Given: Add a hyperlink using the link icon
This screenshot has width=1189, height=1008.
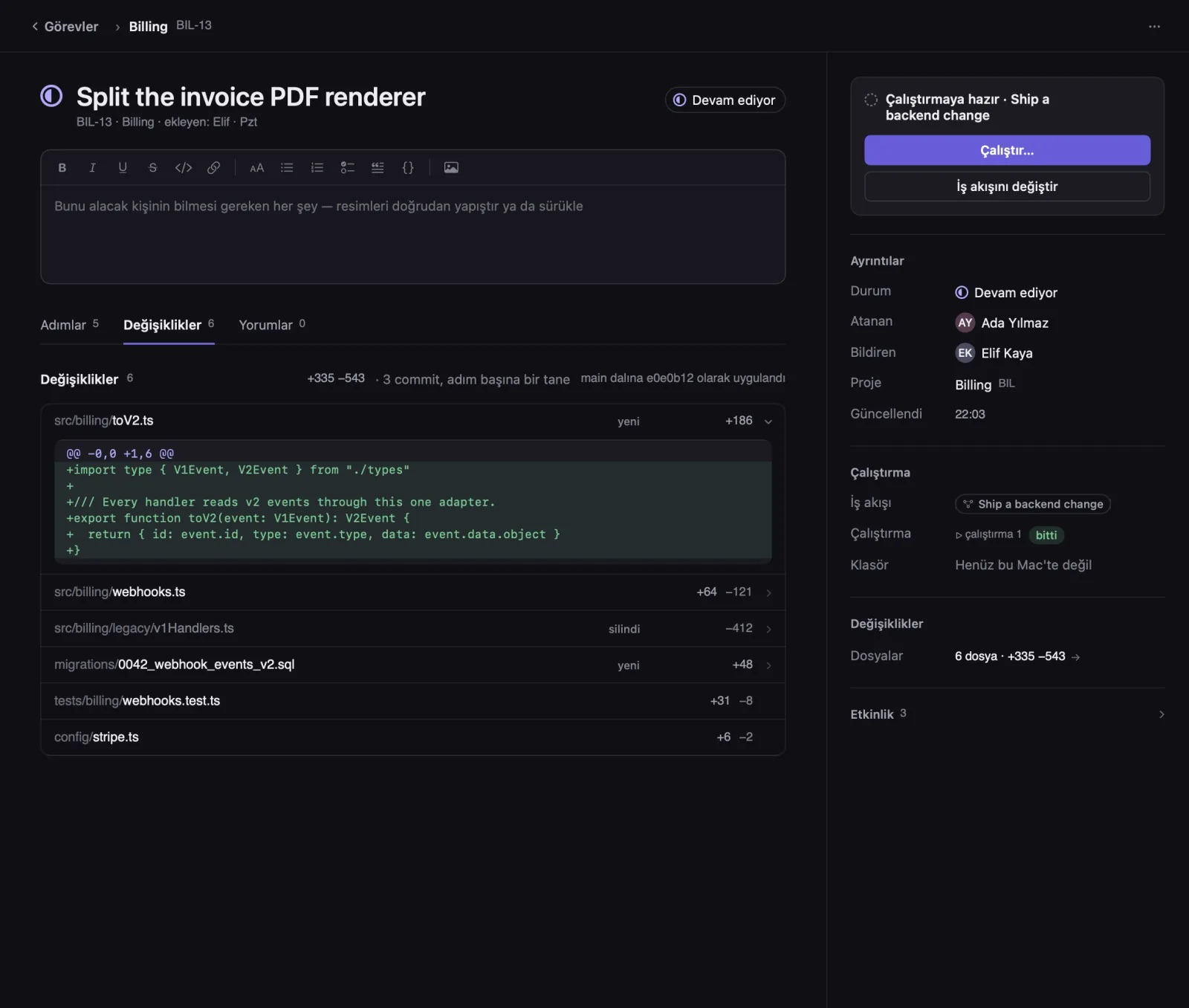Looking at the screenshot, I should 213,168.
